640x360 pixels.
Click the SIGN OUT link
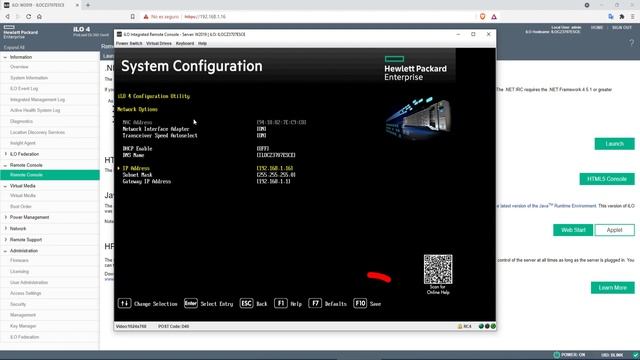click(x=622, y=27)
